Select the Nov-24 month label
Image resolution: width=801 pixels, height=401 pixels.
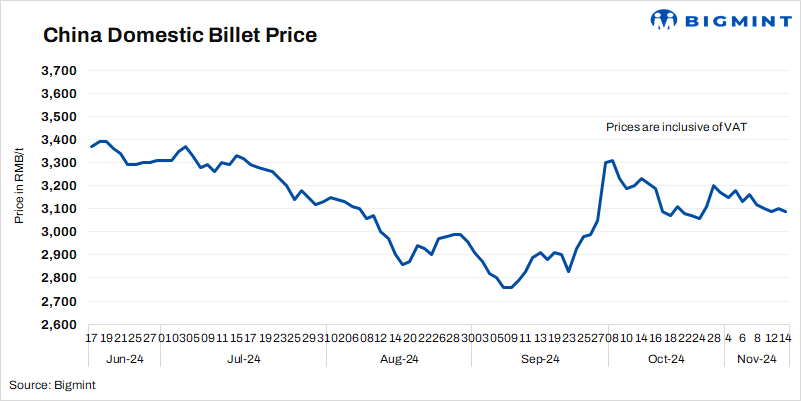click(x=757, y=359)
